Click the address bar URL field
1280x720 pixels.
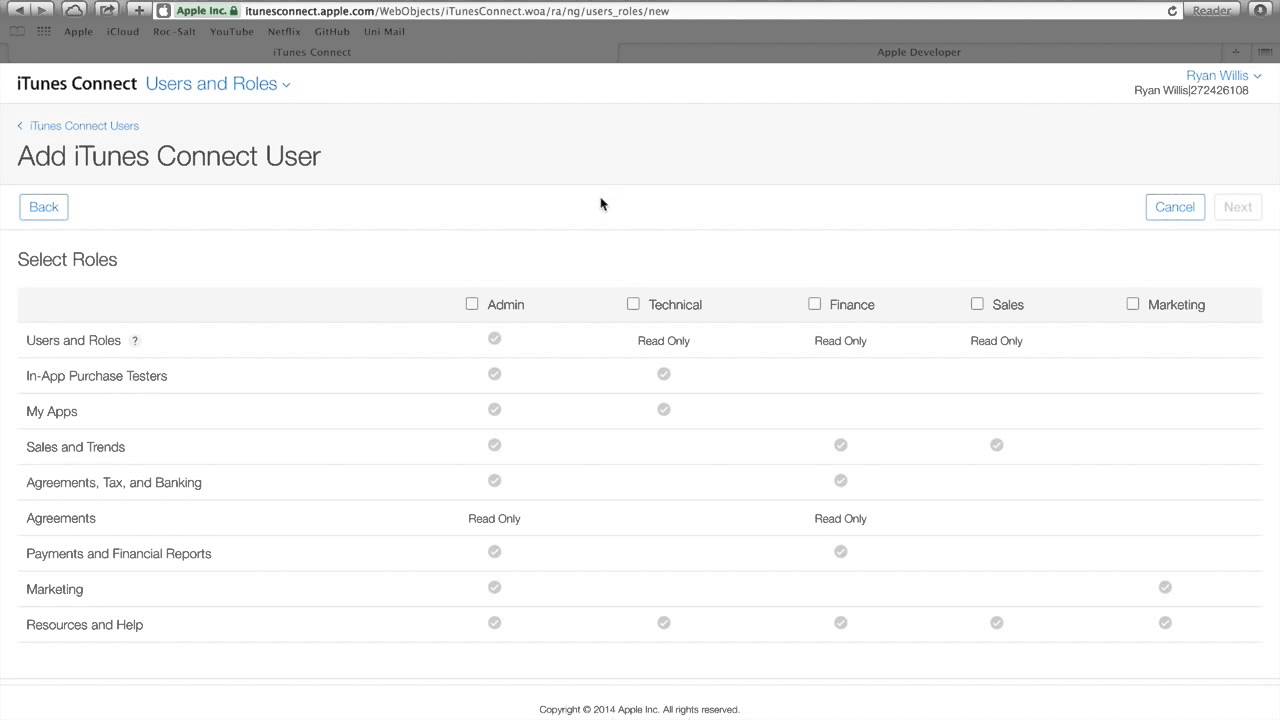tap(670, 11)
